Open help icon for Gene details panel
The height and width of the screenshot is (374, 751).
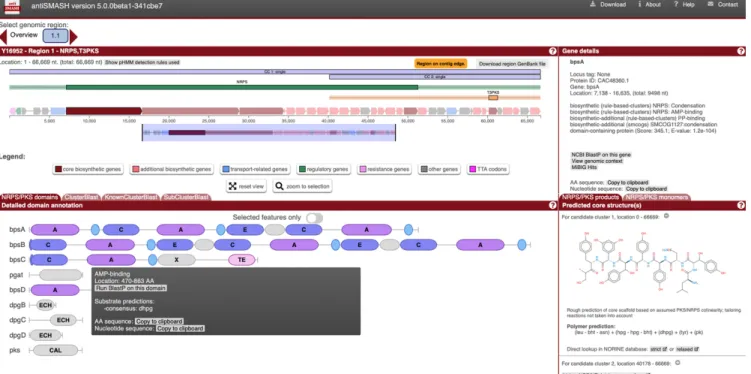tap(741, 51)
